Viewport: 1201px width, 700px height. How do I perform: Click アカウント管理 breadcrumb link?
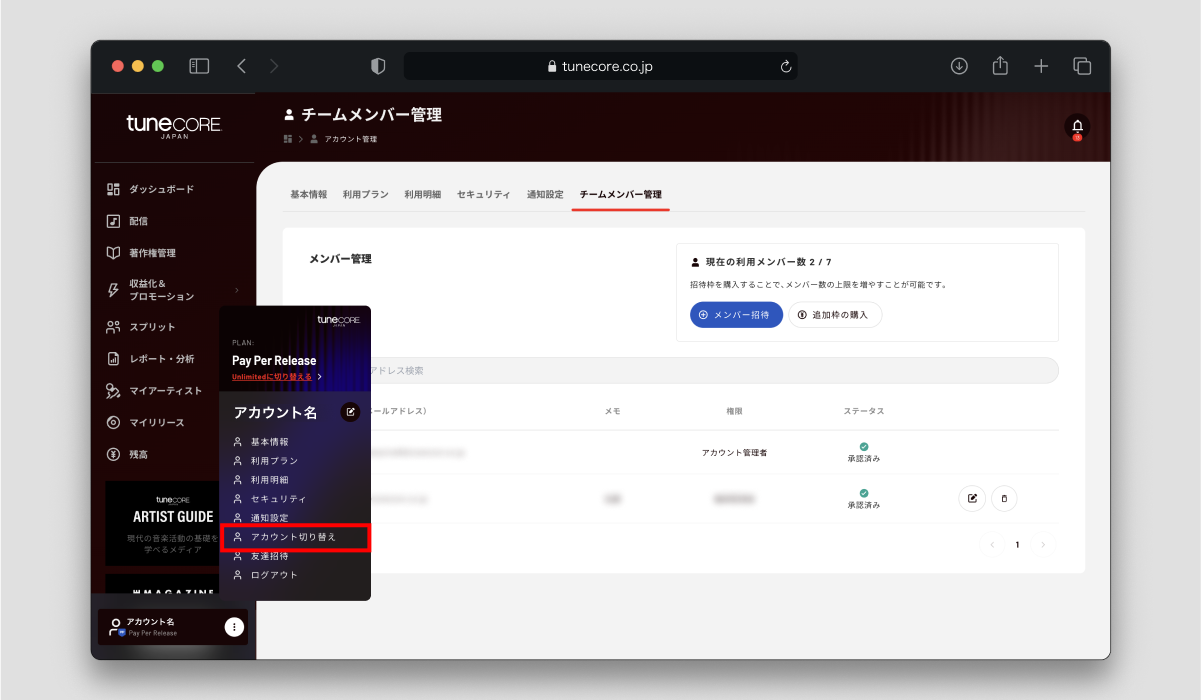click(350, 139)
